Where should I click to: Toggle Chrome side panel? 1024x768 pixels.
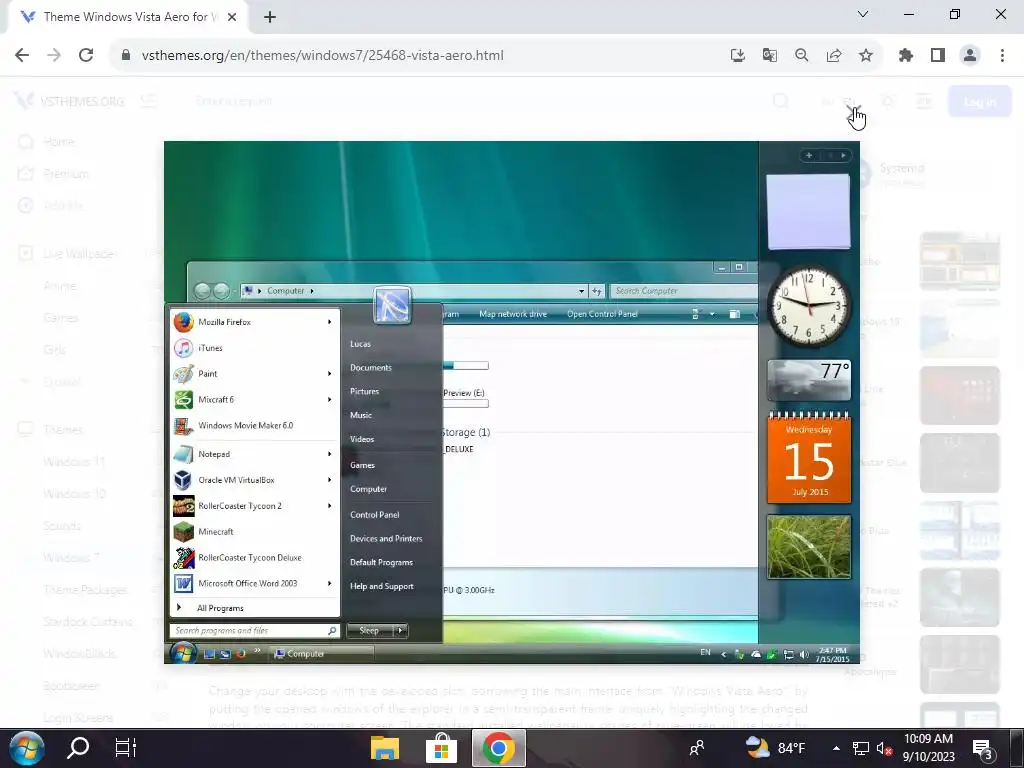pos(938,56)
